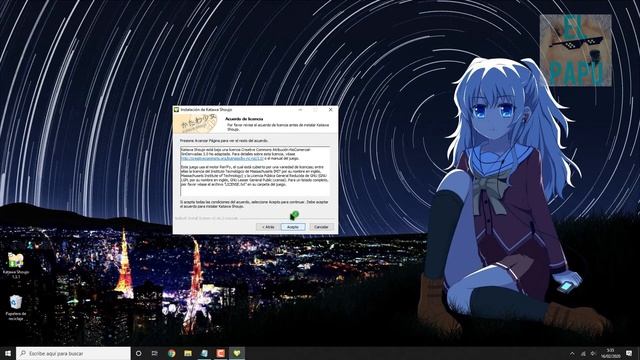Open the volume tray icon
The image size is (640, 360).
(x=593, y=353)
